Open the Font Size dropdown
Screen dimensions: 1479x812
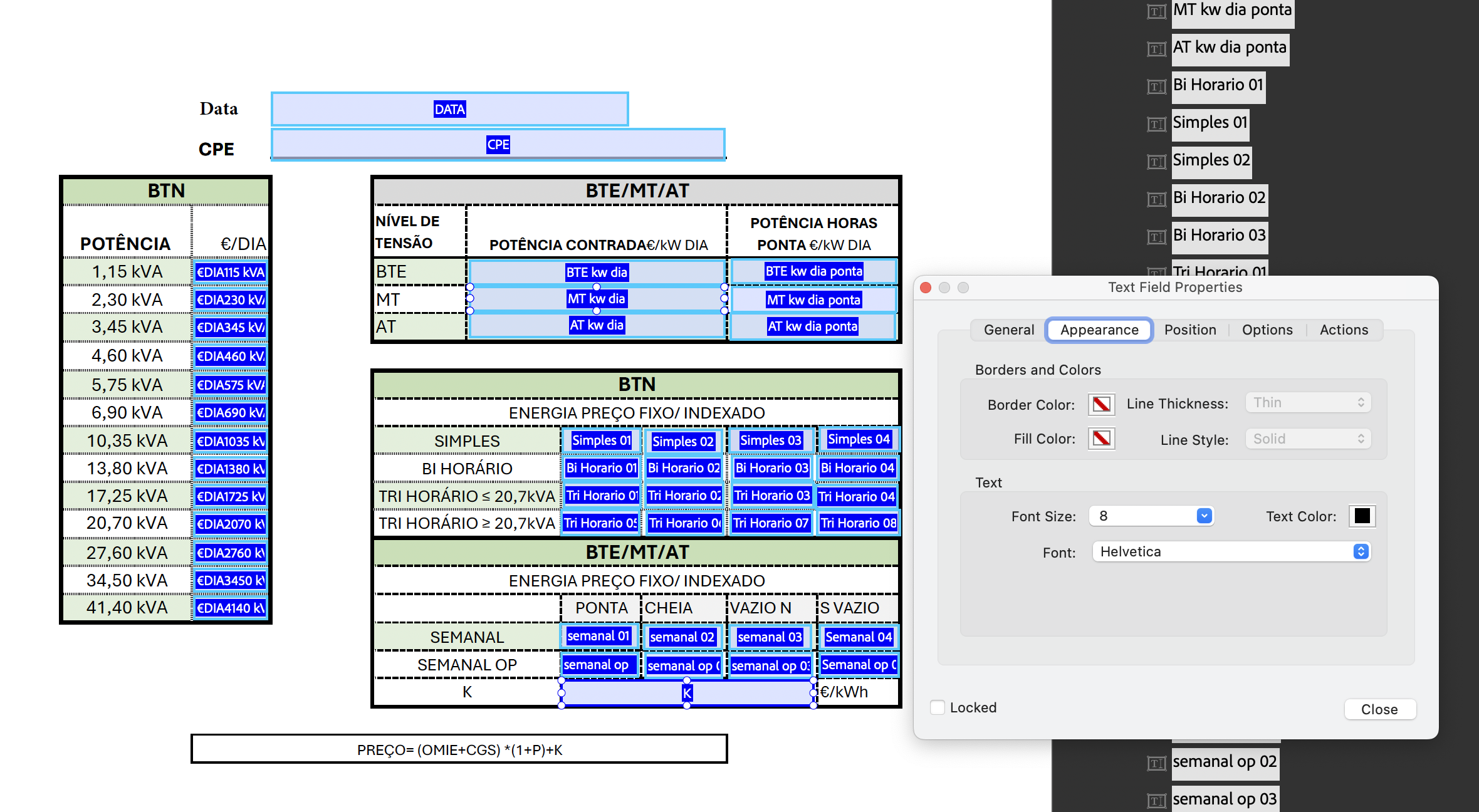[1151, 515]
